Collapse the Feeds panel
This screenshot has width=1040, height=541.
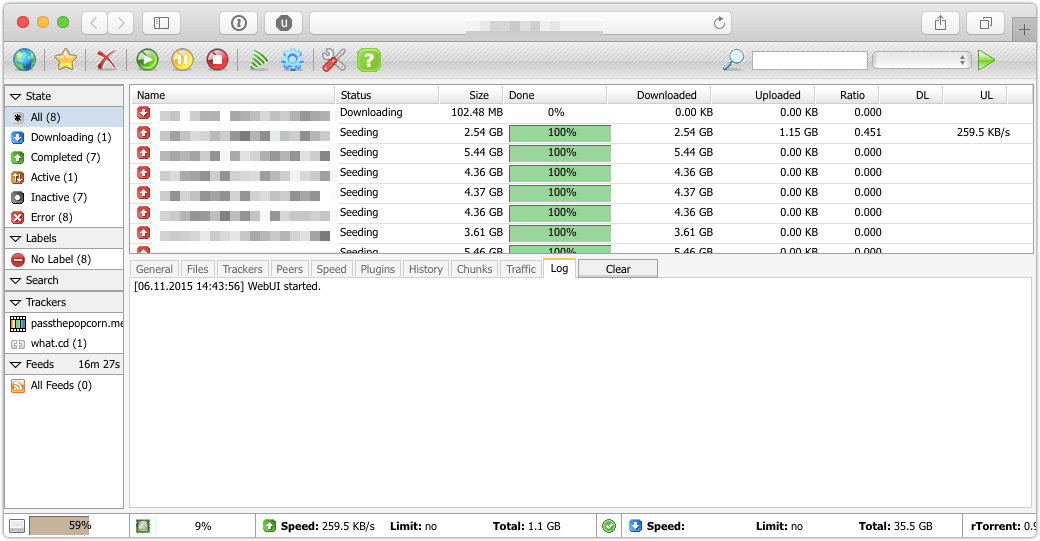[x=16, y=365]
